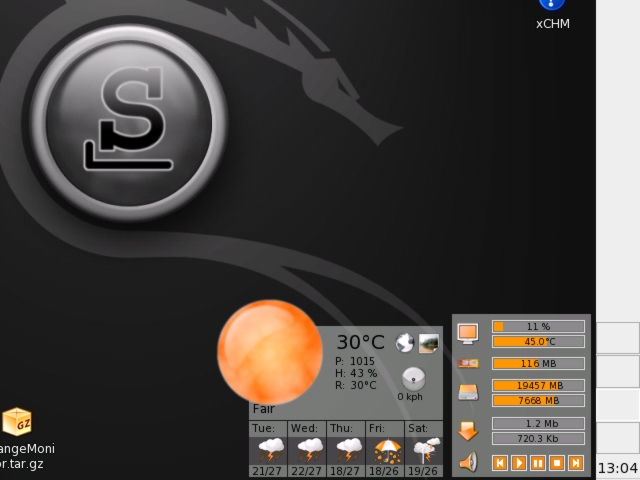Viewport: 640px width, 480px height.
Task: Select Wednesday thunderstorm forecast icon
Action: pyautogui.click(x=310, y=451)
